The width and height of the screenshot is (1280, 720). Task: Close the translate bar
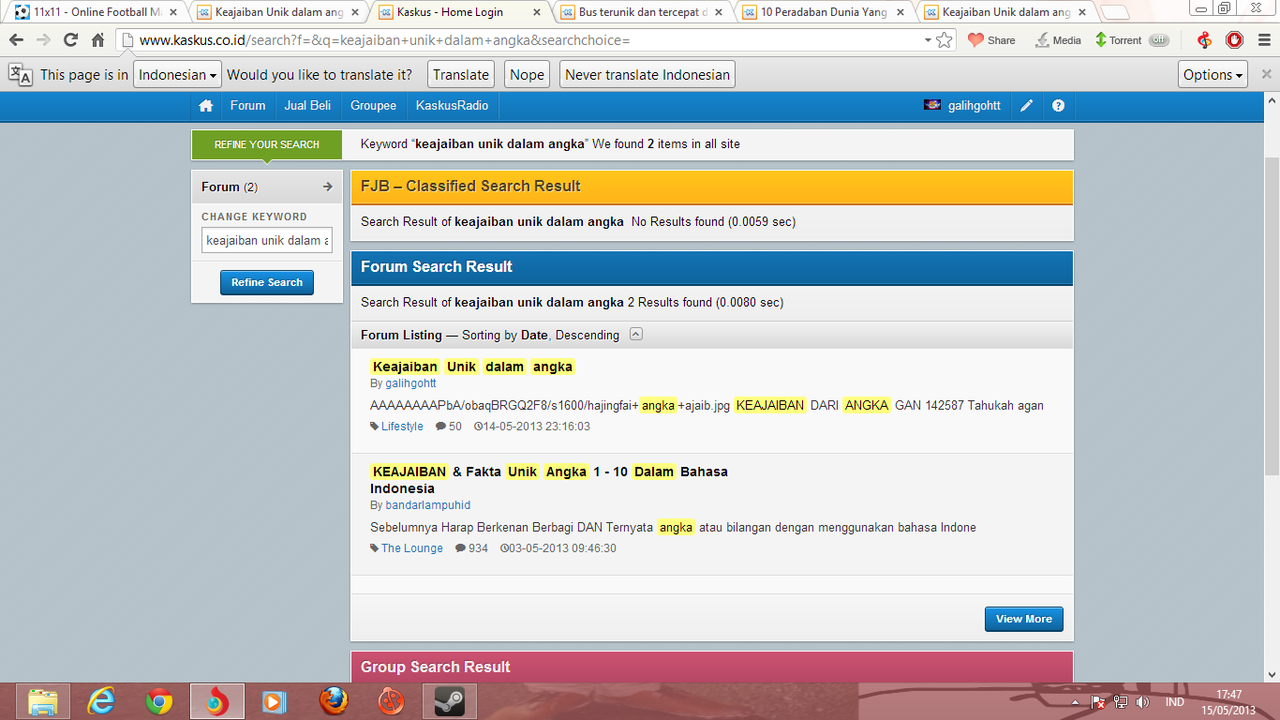tap(1266, 75)
